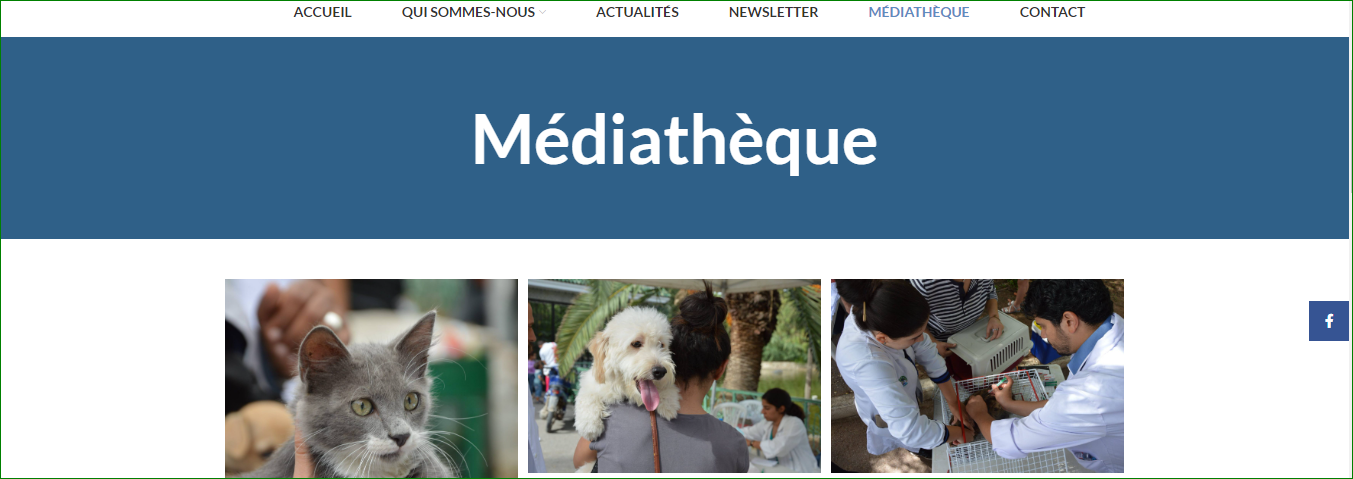1353x479 pixels.
Task: Navigate to ACTUALITÉS
Action: pyautogui.click(x=637, y=13)
